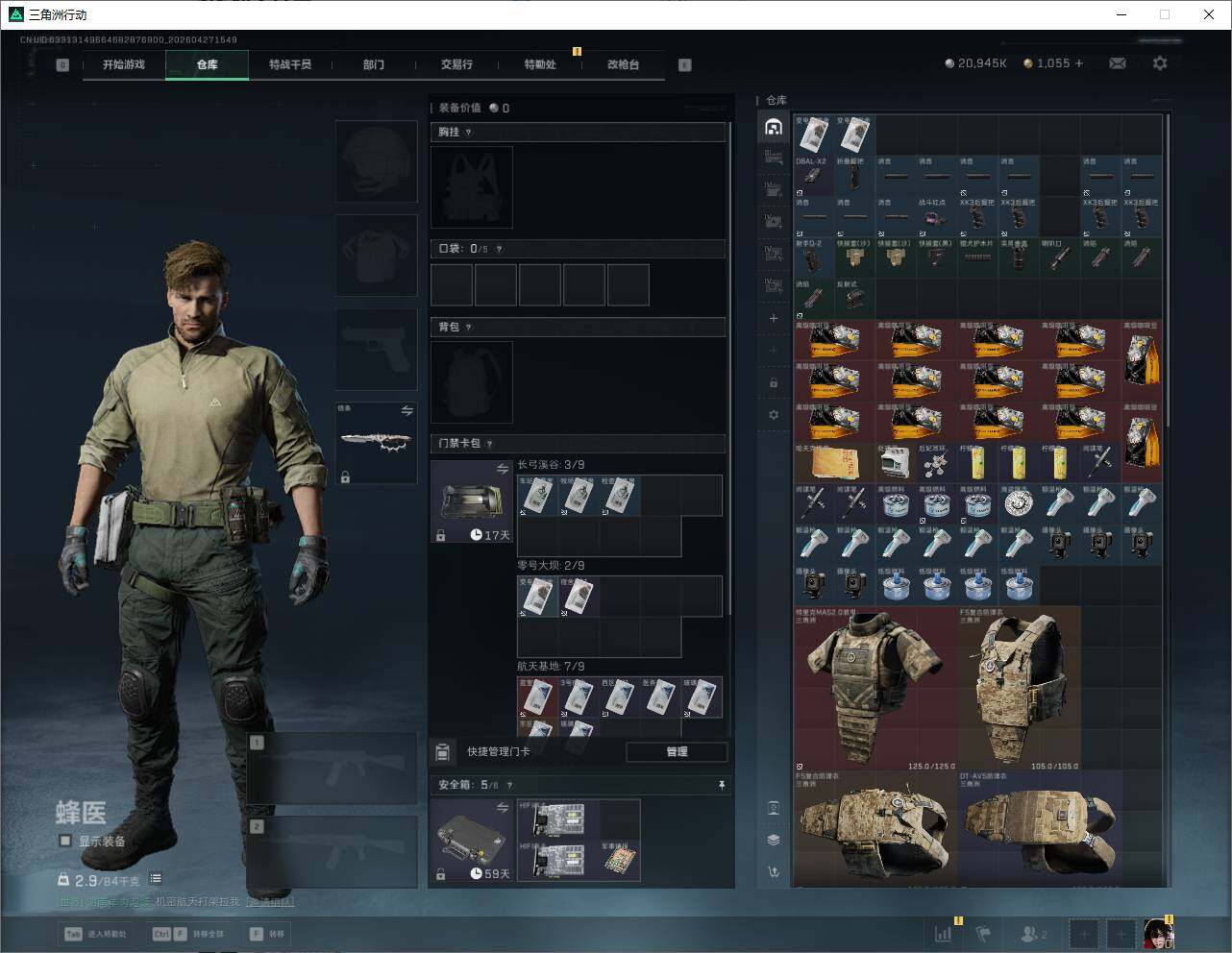The image size is (1232, 953).
Task: Click the 转移全部 shortcut button
Action: pyautogui.click(x=188, y=934)
